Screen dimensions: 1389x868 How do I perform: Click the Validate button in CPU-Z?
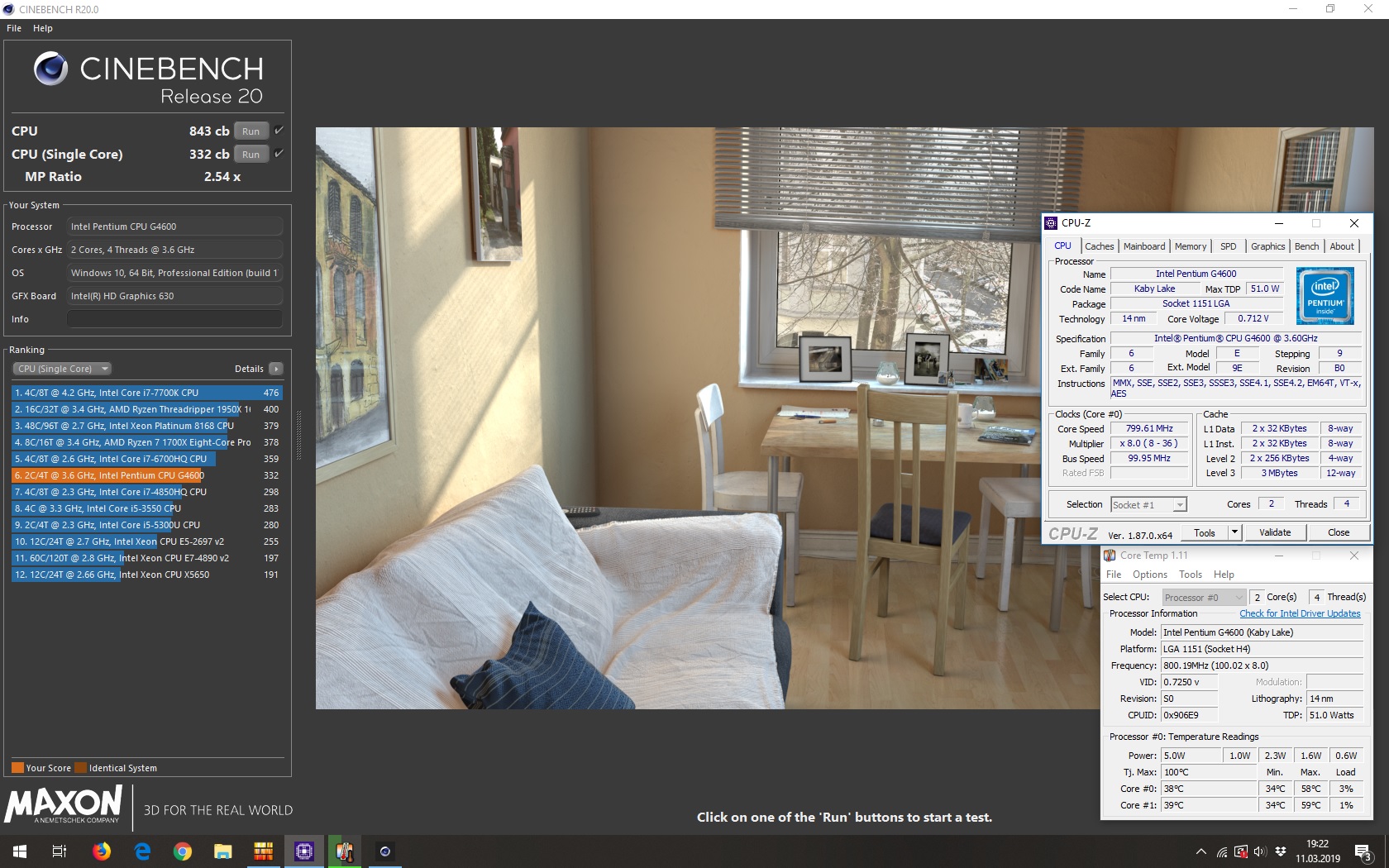1275,532
